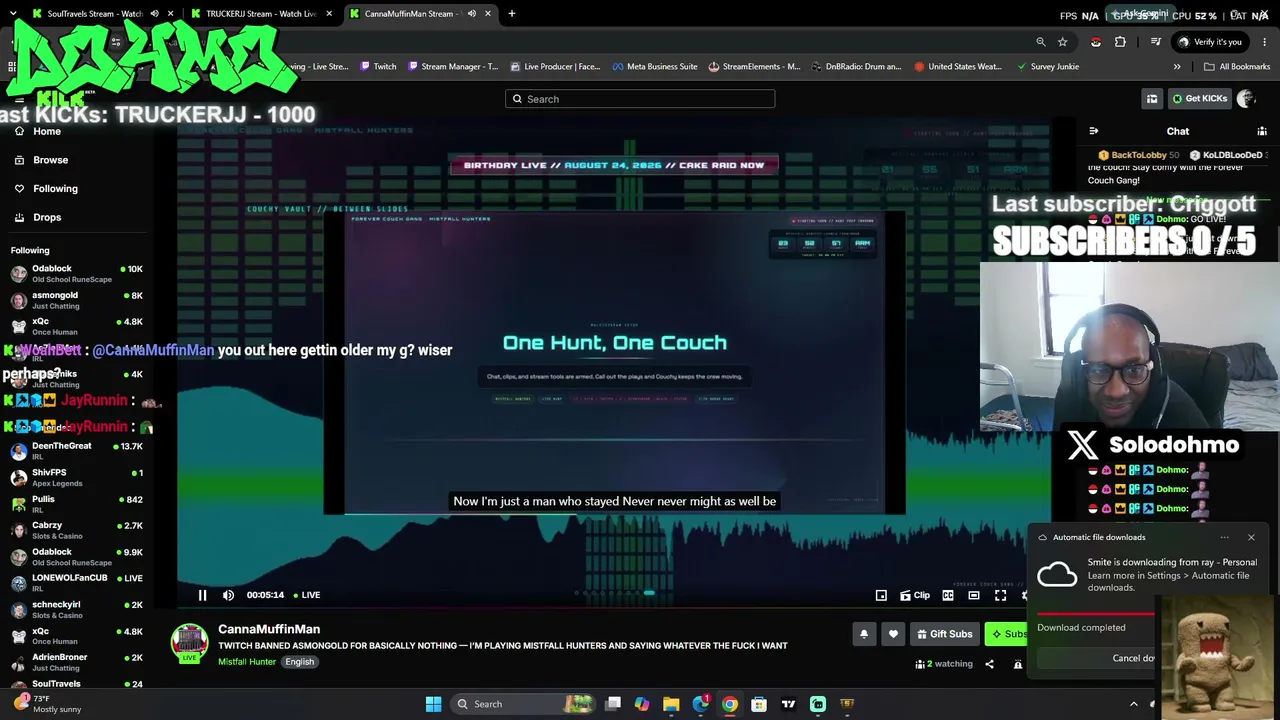Open Microsoft Edge from the taskbar
This screenshot has height=720, width=1280.
700,704
